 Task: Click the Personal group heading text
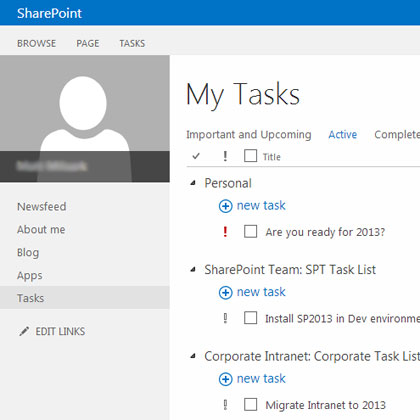click(x=228, y=183)
